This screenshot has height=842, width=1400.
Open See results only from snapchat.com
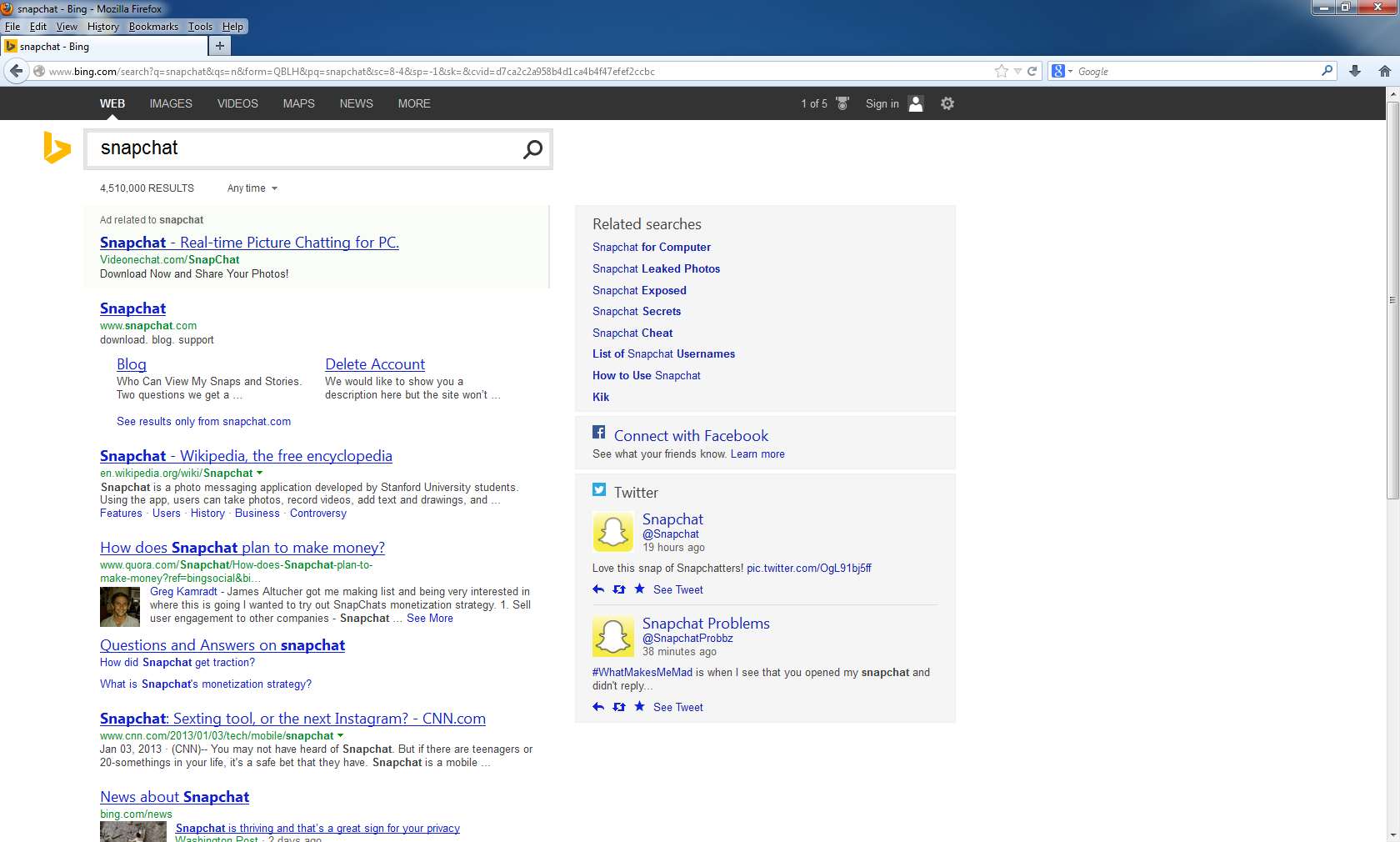point(203,421)
